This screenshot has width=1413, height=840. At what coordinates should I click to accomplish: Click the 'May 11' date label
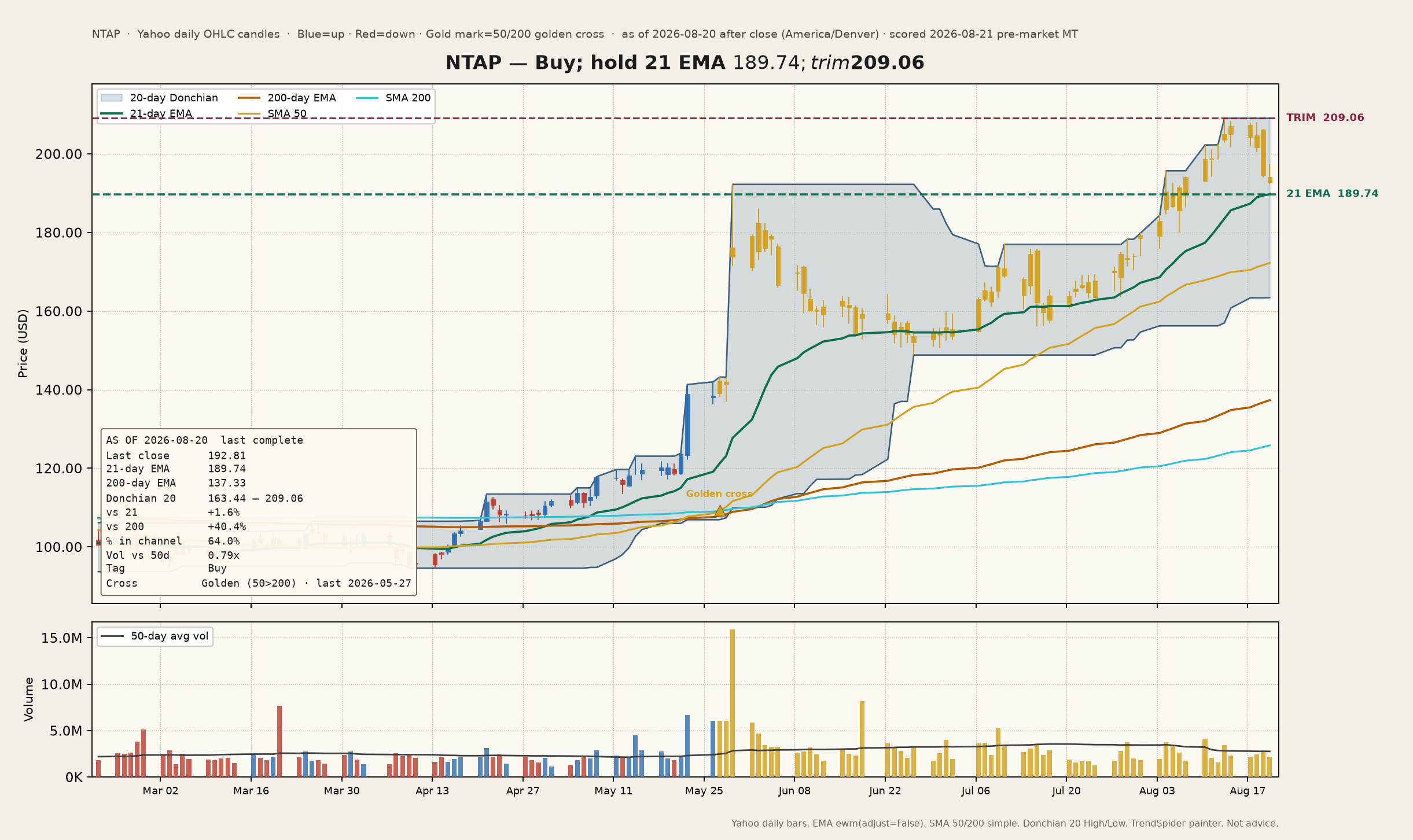613,791
